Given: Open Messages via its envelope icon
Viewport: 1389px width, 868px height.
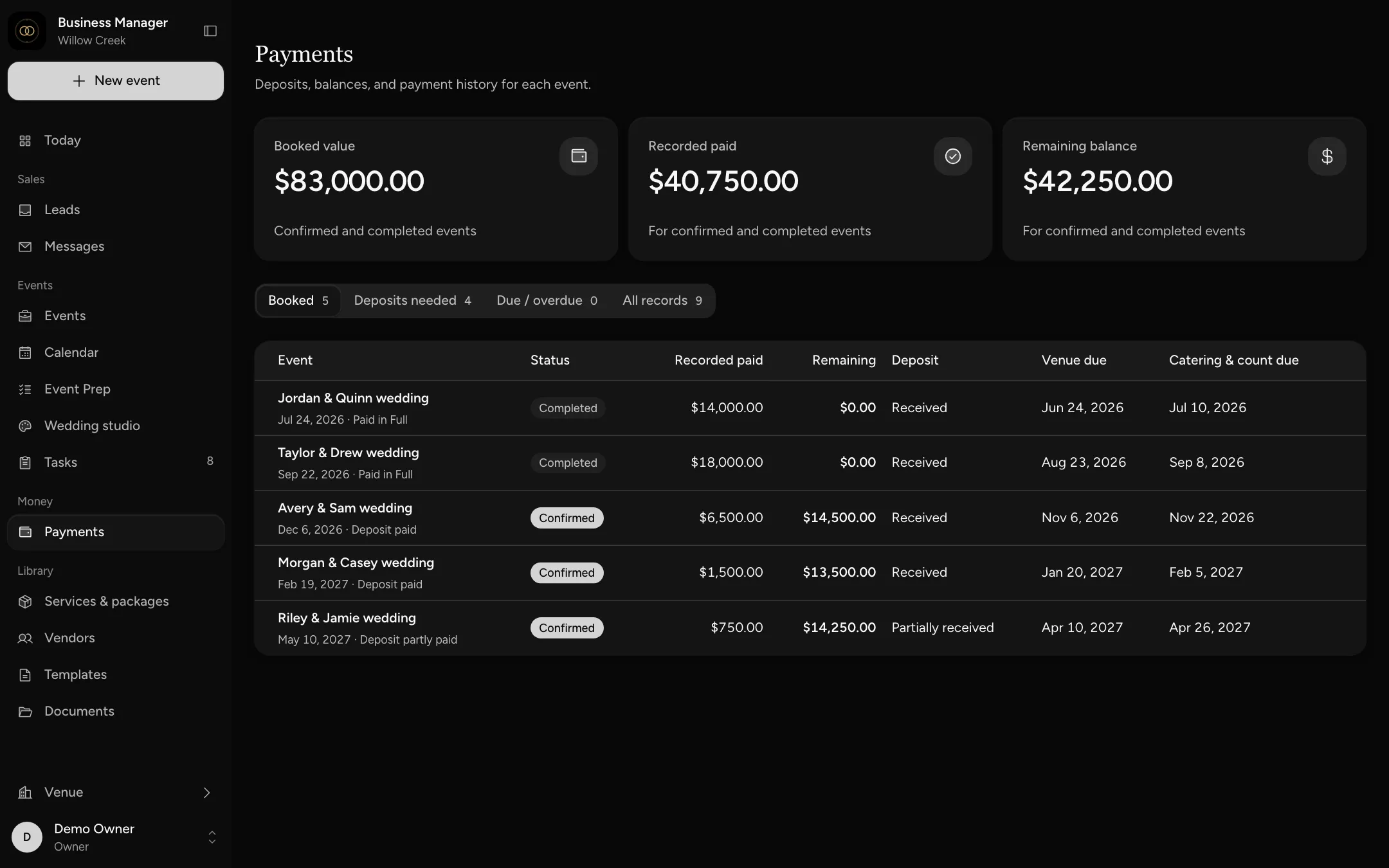Looking at the screenshot, I should 25,247.
